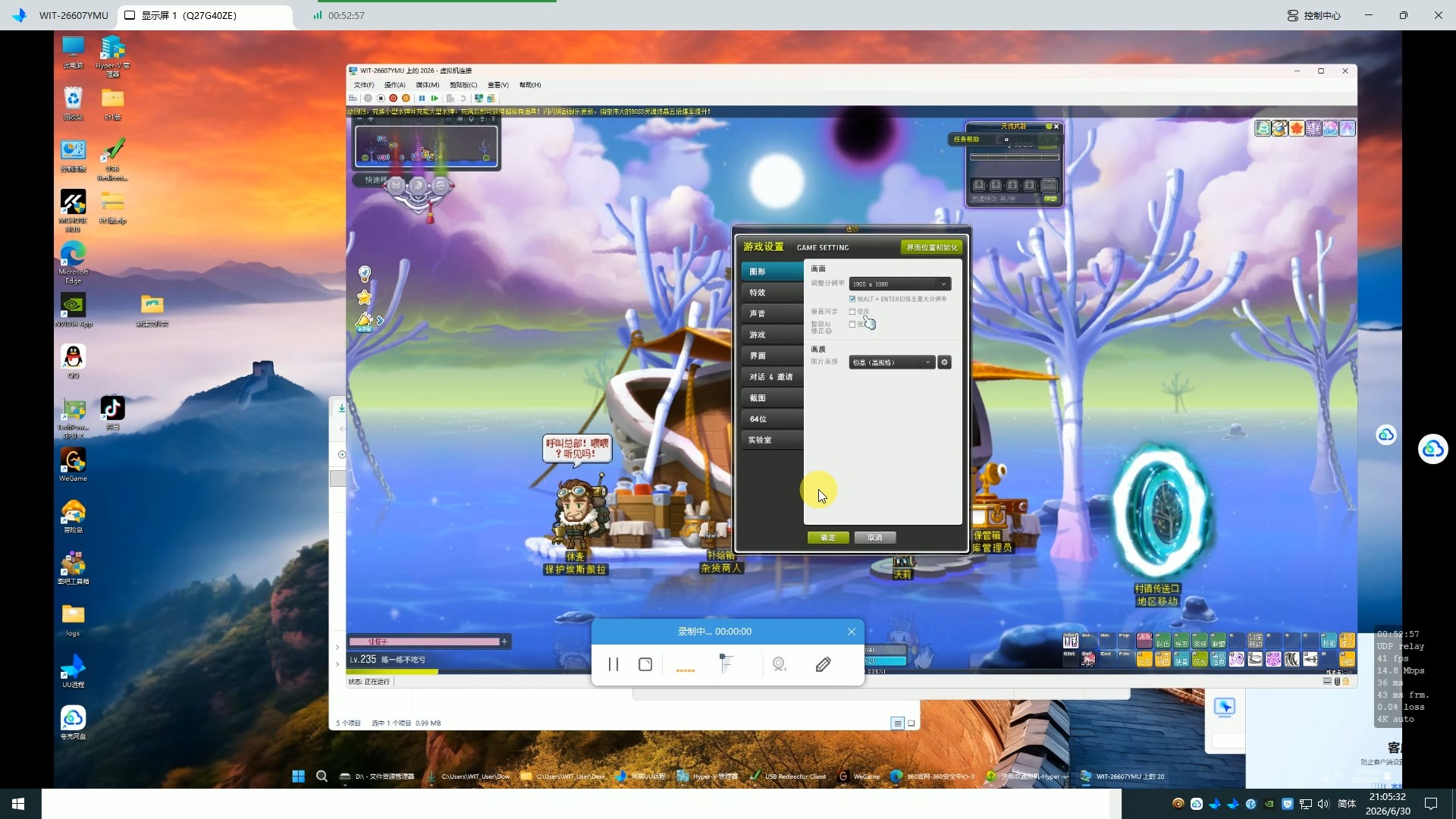The width and height of the screenshot is (1456, 819).
Task: Stop the screen recording
Action: [x=645, y=664]
